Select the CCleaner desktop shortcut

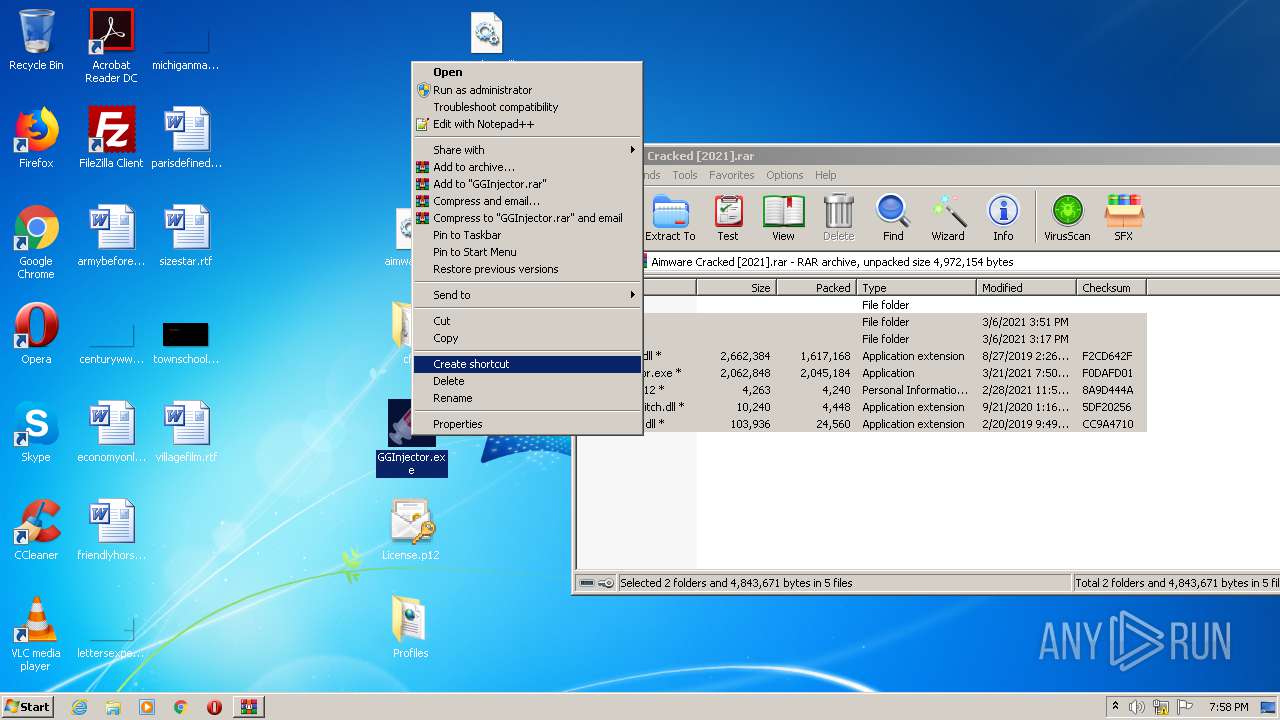click(x=36, y=530)
